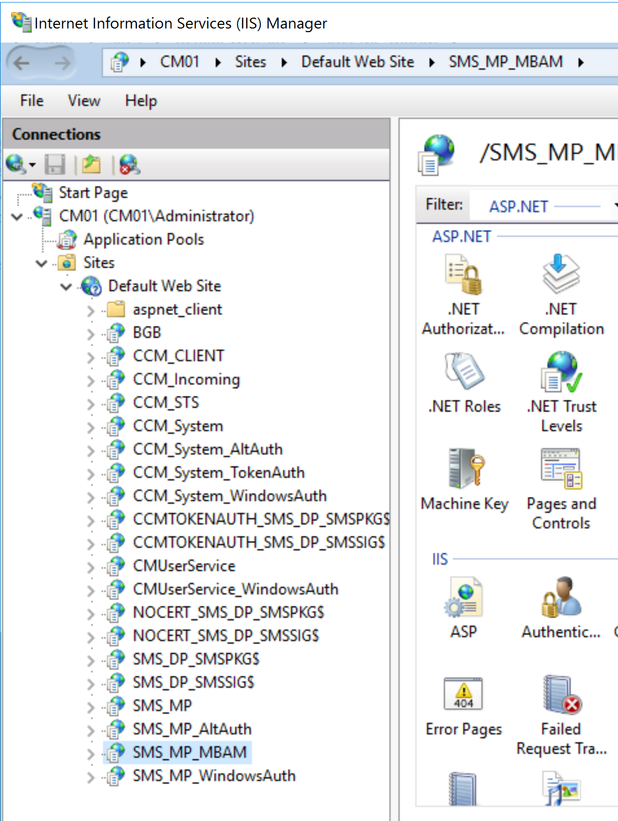Select CCM_STS application
This screenshot has height=821, width=618.
click(x=165, y=403)
